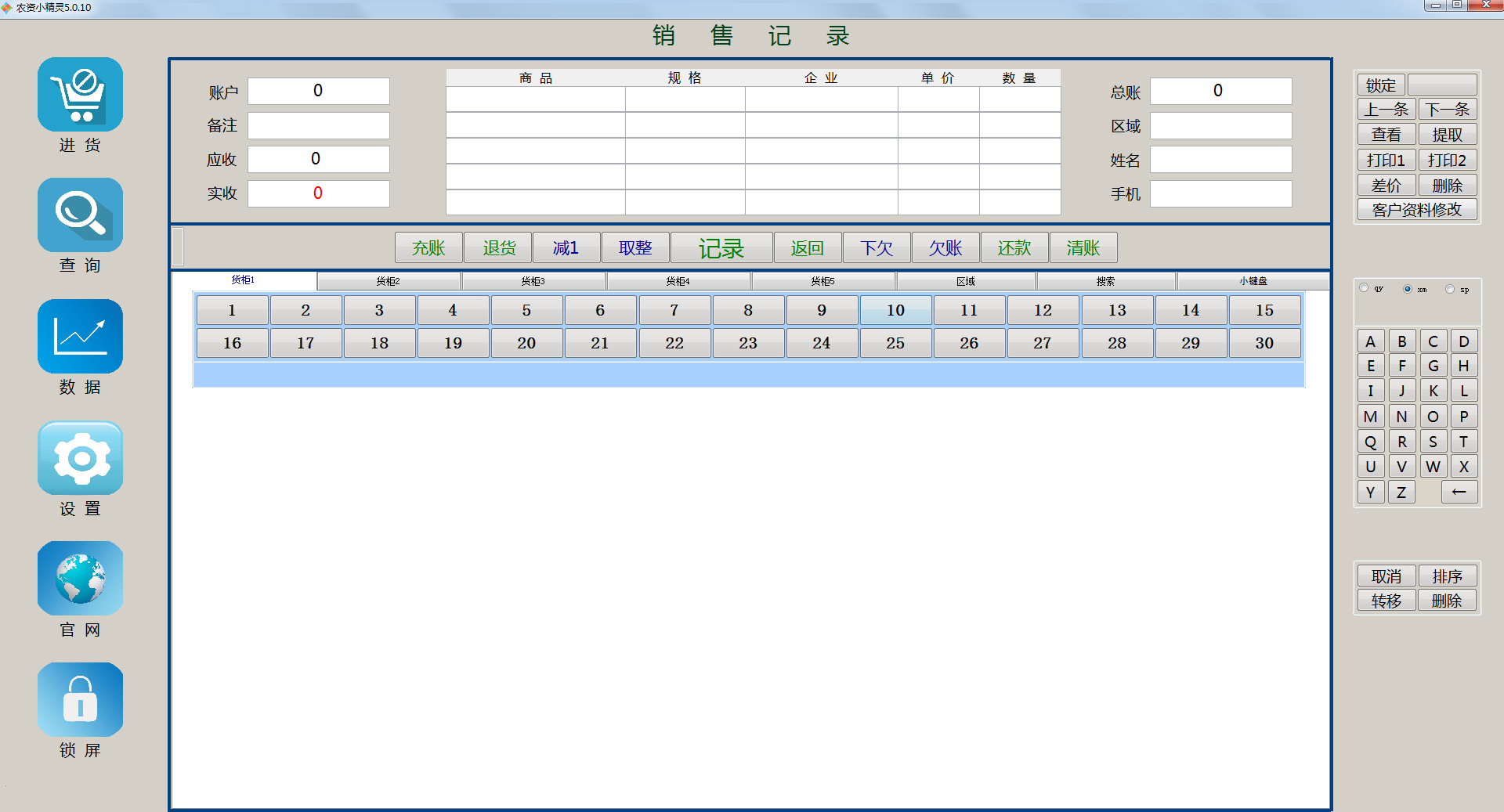Select shelf slot number 30
This screenshot has height=812, width=1504.
pos(1264,343)
